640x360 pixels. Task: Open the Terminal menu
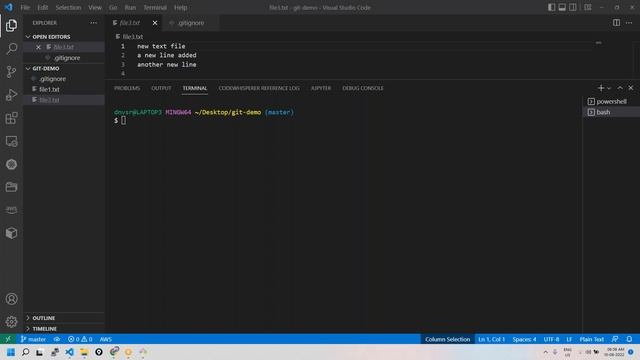[155, 7]
